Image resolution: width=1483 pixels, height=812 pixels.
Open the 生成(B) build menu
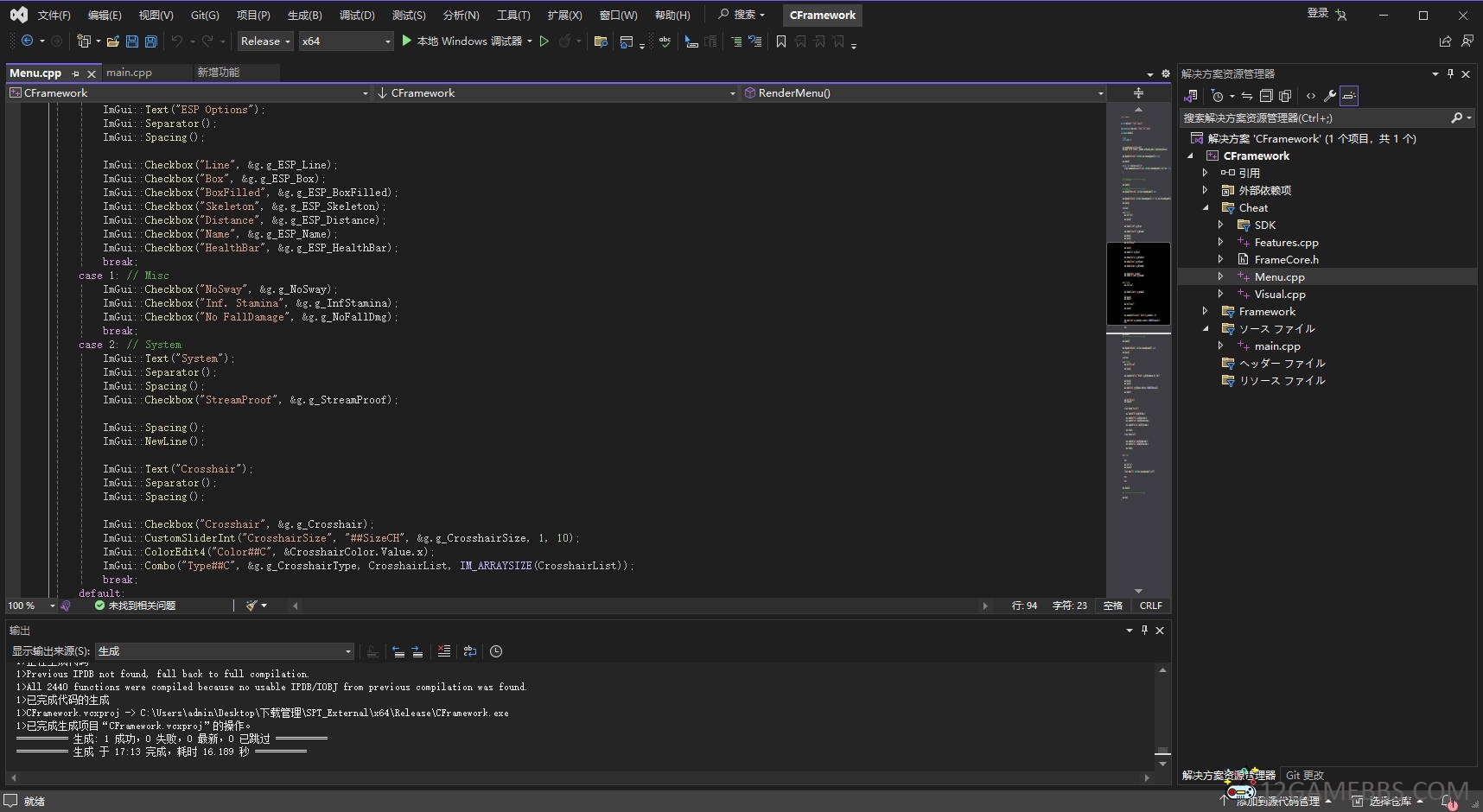tap(304, 15)
